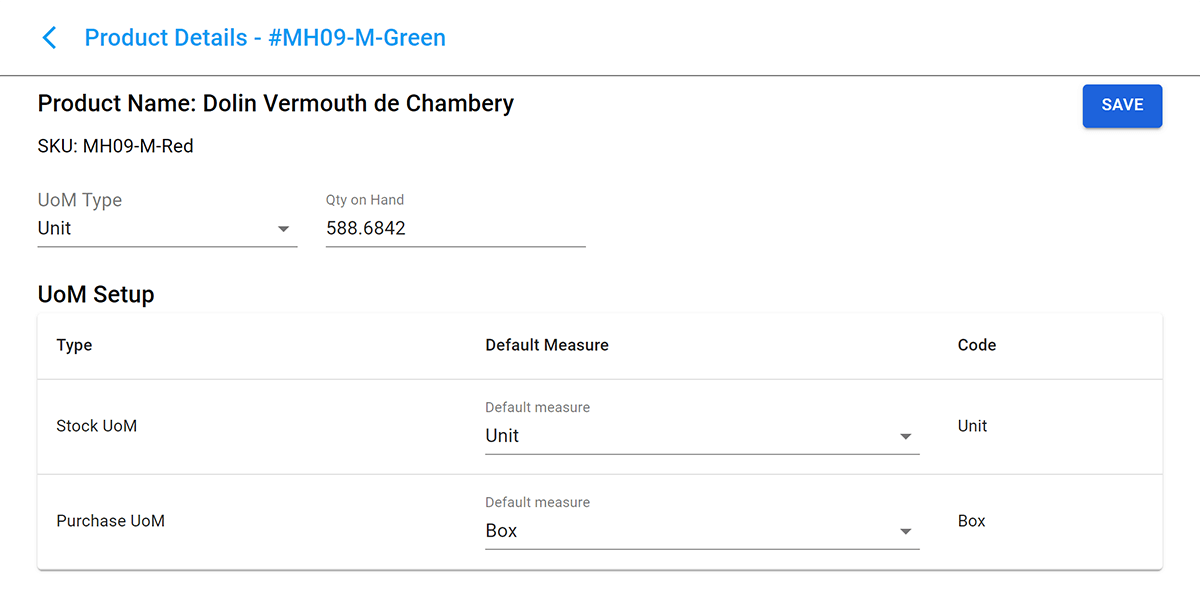Click the UoM Type dropdown arrow
The width and height of the screenshot is (1200, 605).
(284, 229)
